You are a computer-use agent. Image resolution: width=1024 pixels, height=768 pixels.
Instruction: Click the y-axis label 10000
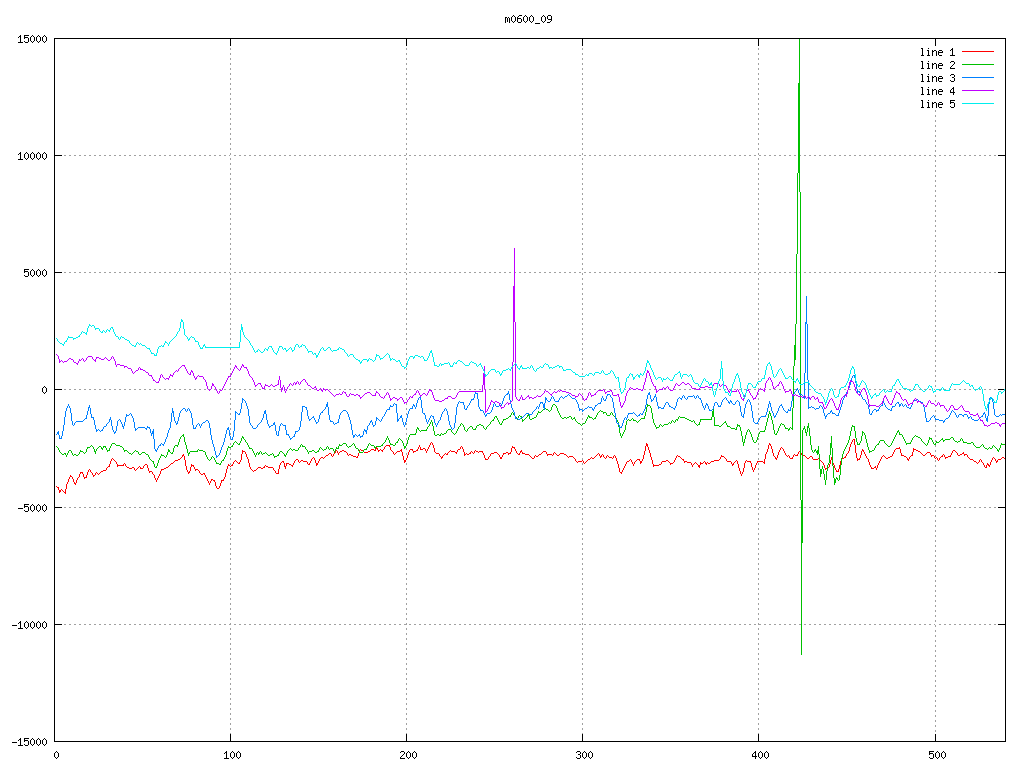click(x=32, y=156)
